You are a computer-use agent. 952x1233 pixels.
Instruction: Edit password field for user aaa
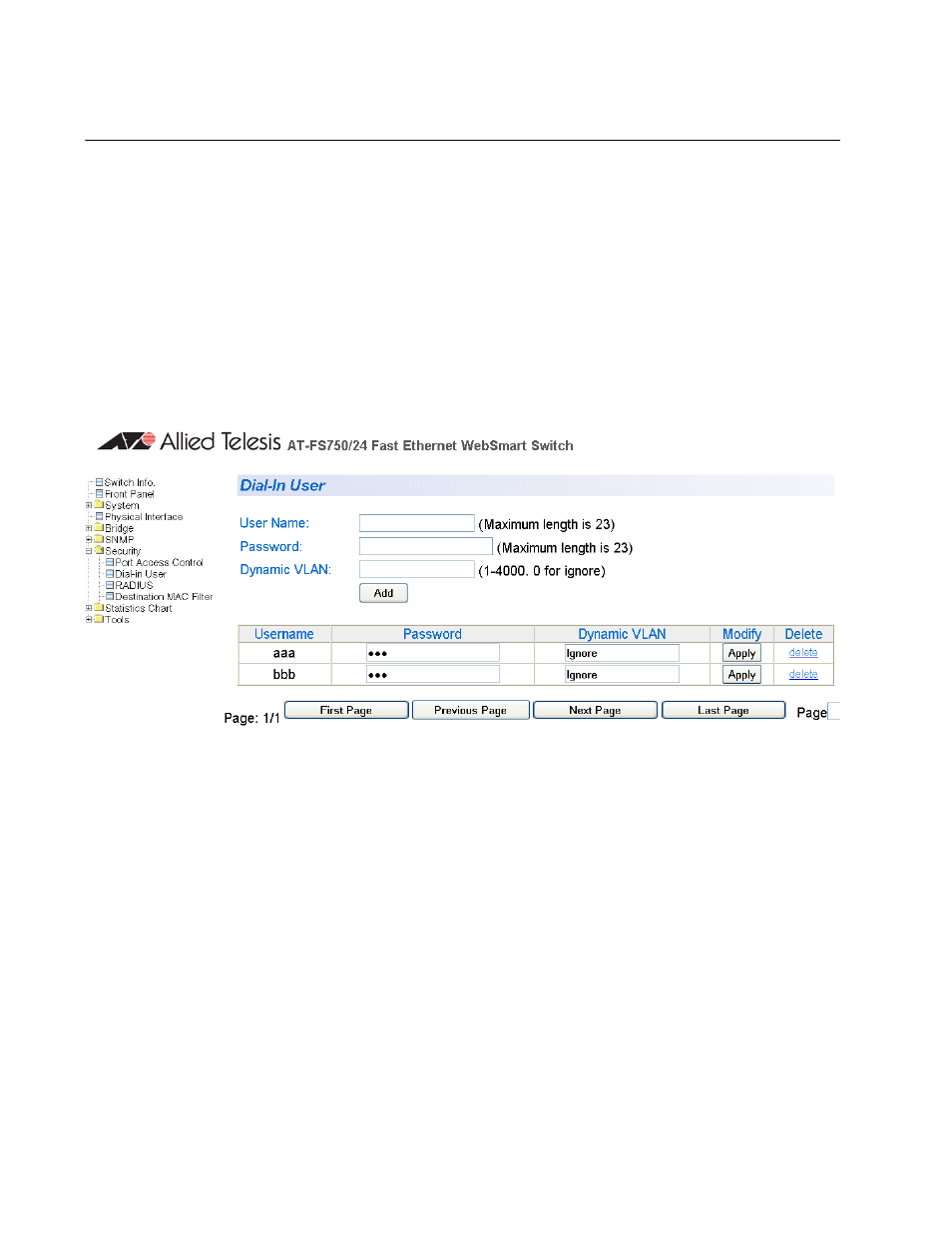433,653
